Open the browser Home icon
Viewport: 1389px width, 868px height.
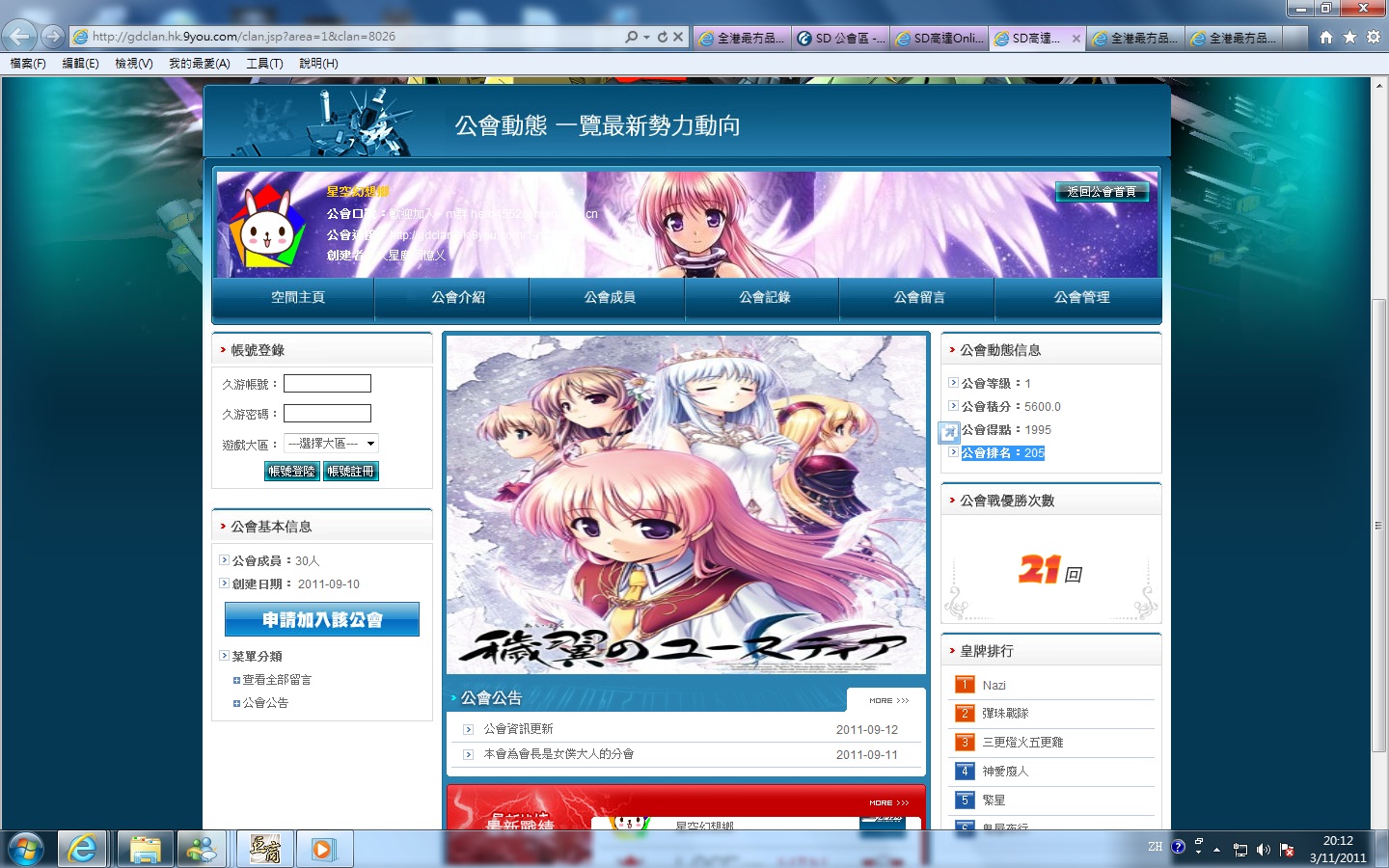(x=1326, y=37)
